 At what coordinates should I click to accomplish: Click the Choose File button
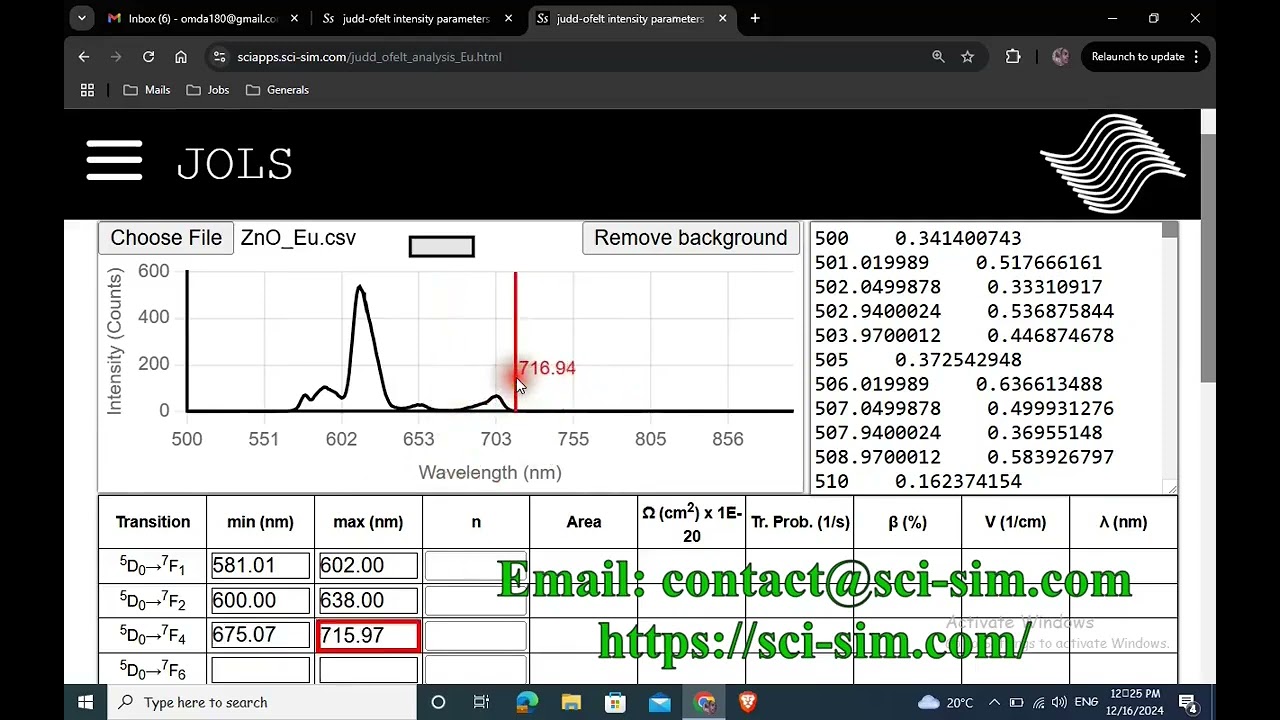coord(166,238)
